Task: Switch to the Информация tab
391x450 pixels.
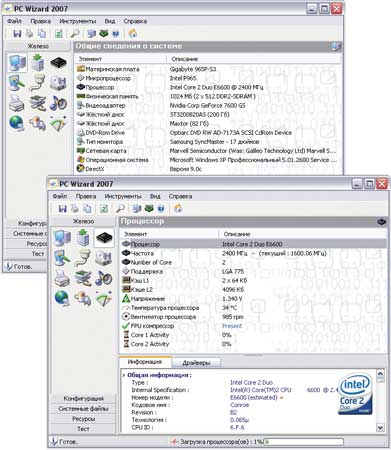Action: (145, 362)
